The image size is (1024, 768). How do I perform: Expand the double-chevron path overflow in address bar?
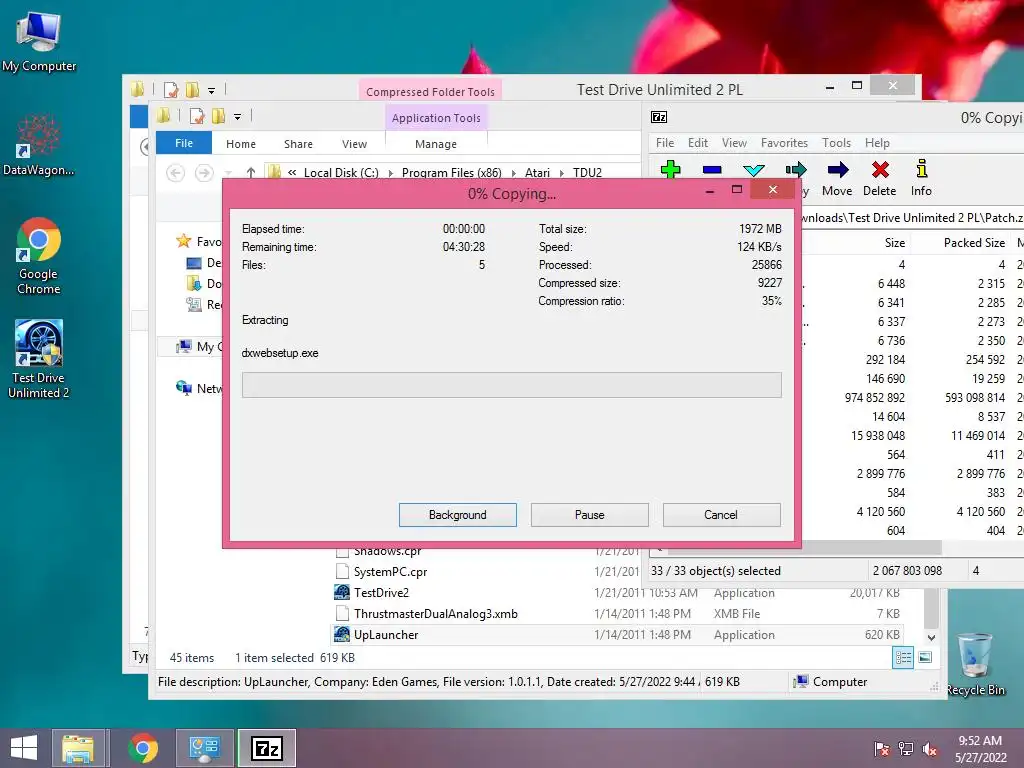click(292, 172)
